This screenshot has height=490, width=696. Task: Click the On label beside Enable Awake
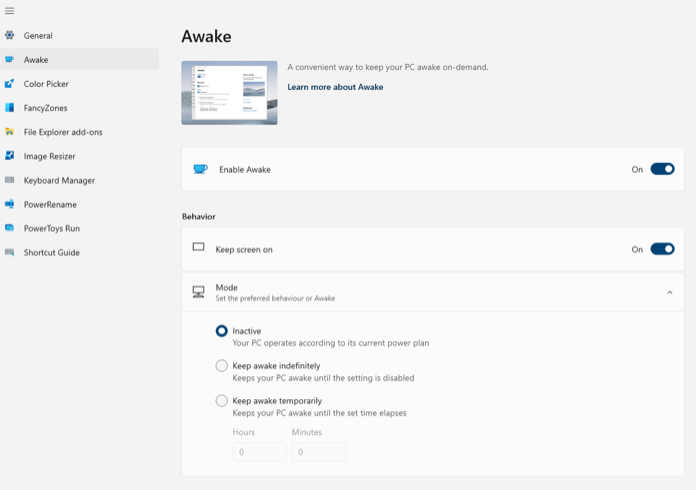click(x=637, y=170)
